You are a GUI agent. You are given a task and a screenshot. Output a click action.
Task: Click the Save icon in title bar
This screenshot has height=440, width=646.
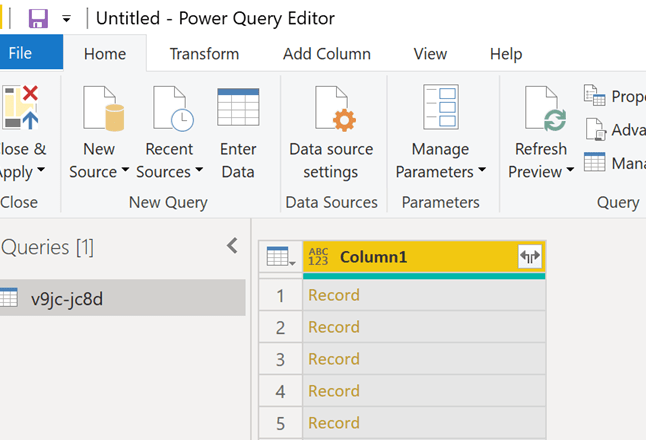click(38, 19)
